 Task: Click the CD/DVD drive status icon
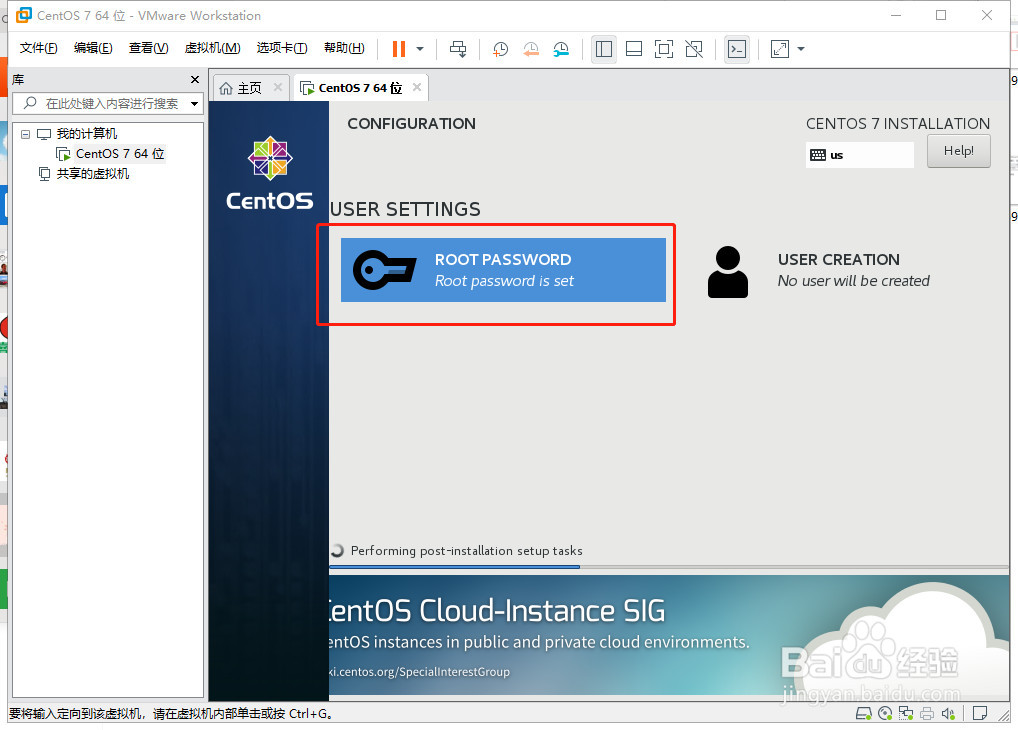(x=884, y=714)
